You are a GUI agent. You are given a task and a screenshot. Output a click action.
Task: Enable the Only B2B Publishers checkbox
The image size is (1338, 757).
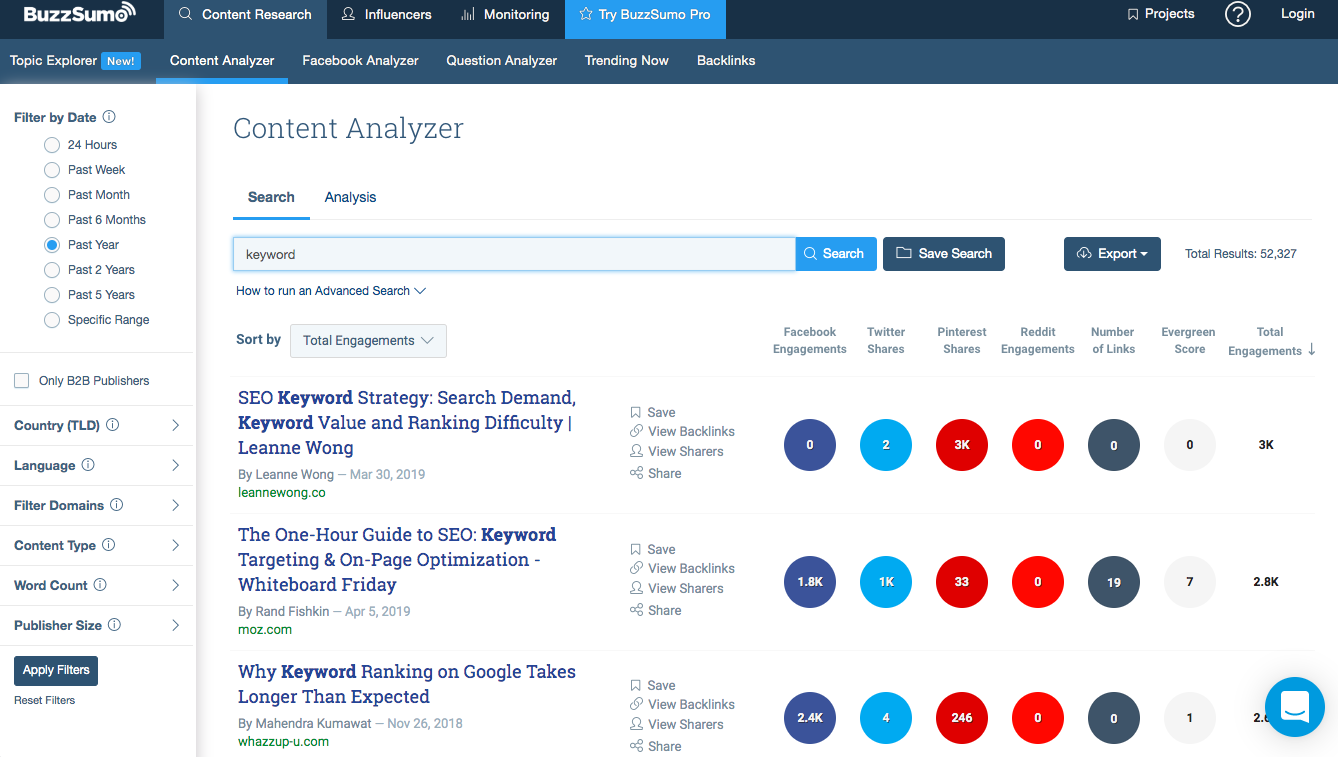[x=21, y=381]
